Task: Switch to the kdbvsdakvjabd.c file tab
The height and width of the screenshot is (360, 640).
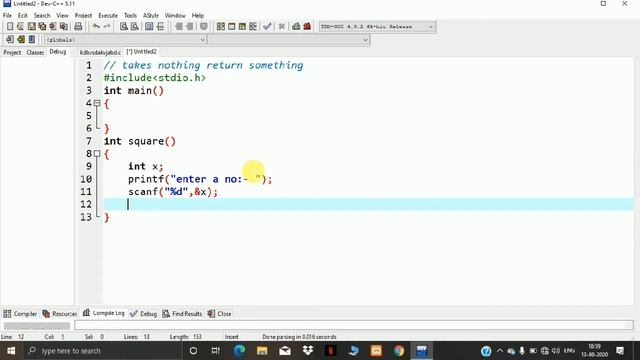Action: [100, 52]
